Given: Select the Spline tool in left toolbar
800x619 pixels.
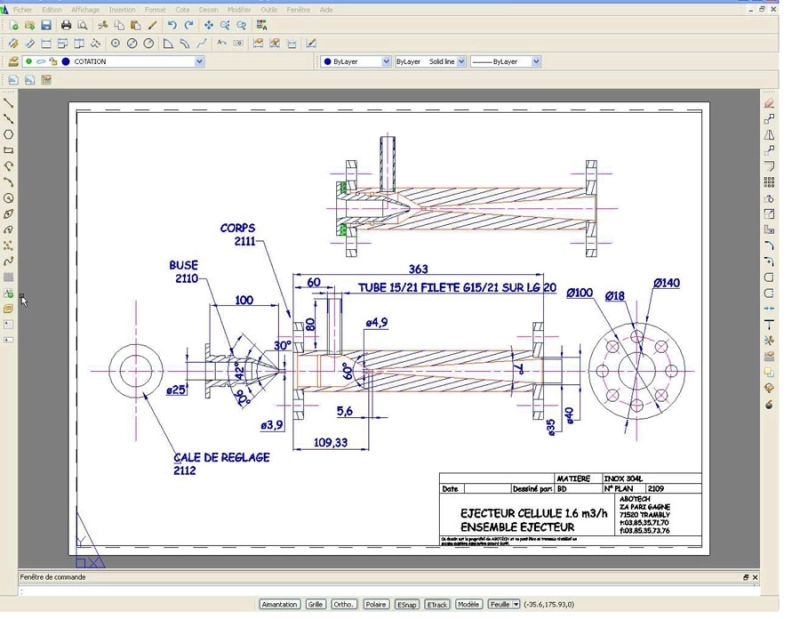Looking at the screenshot, I should pyautogui.click(x=8, y=261).
